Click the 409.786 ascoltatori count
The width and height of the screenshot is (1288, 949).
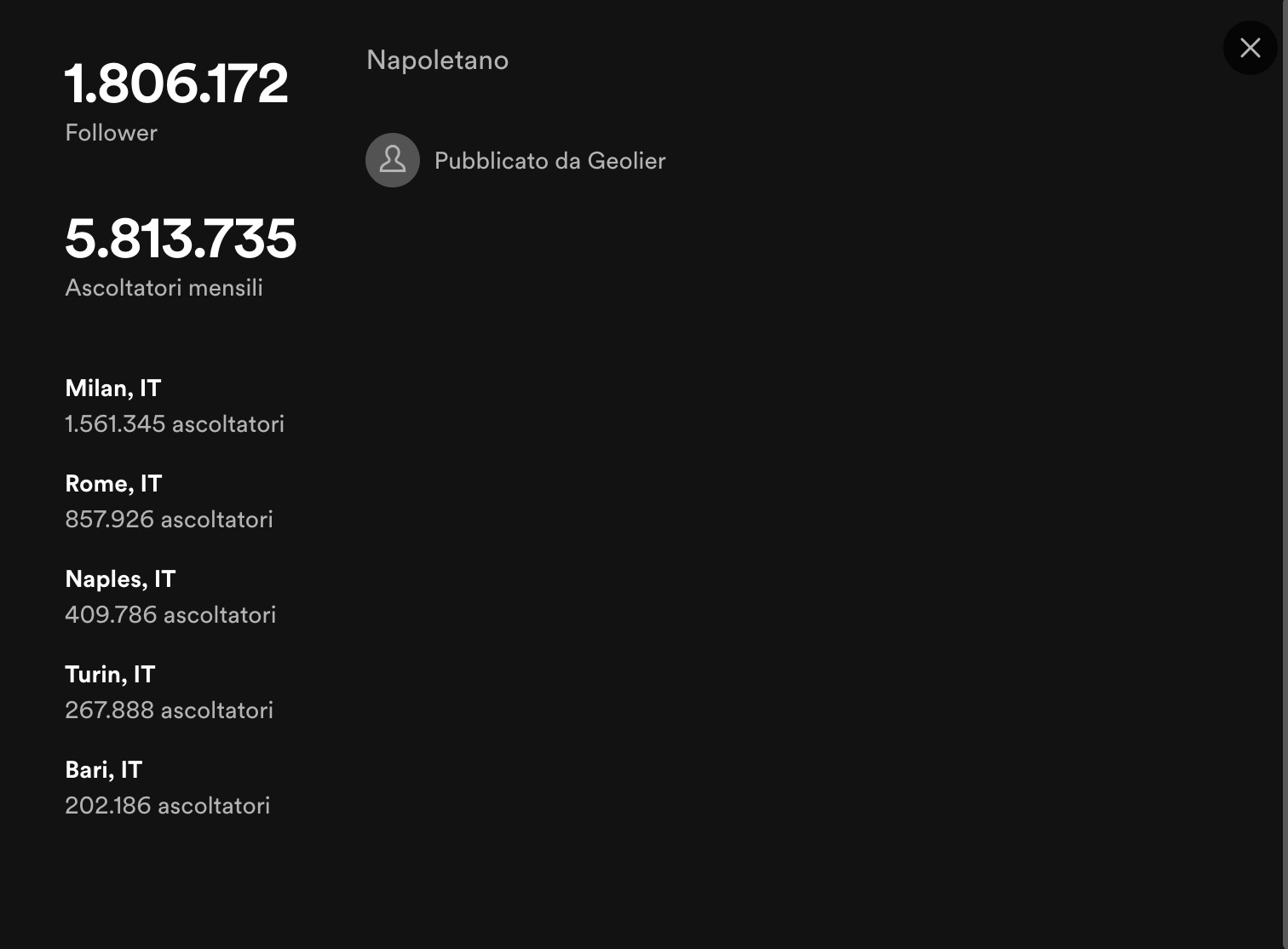tap(170, 615)
